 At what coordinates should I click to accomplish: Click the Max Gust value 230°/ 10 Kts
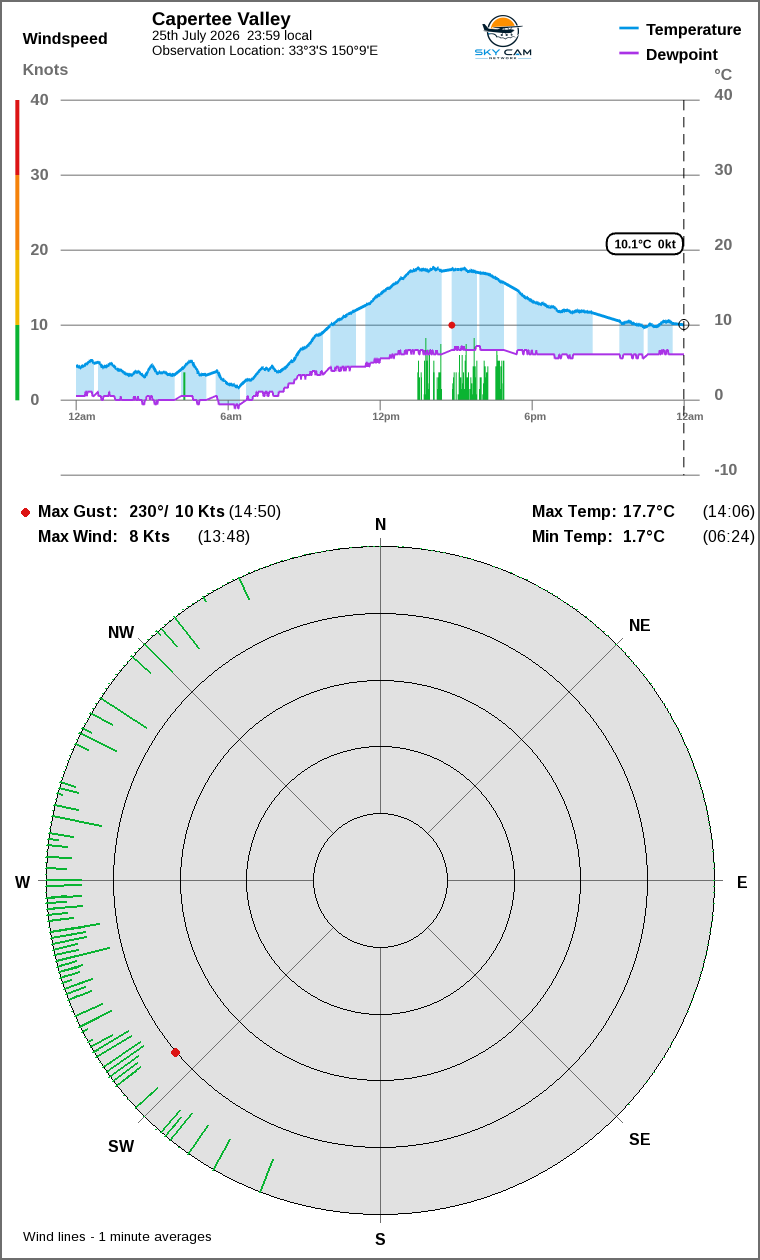pos(177,512)
